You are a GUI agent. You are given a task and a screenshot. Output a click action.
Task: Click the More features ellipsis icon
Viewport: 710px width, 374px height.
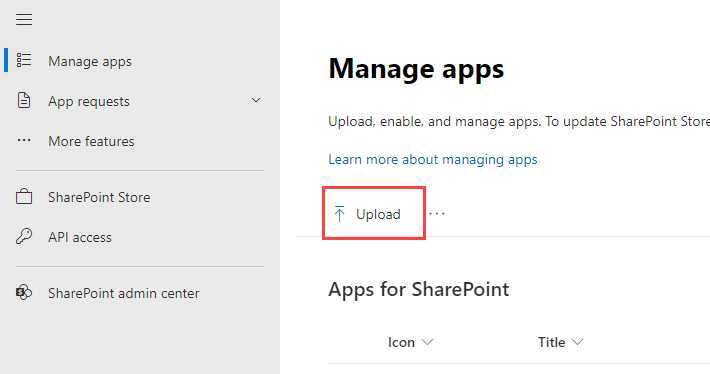click(x=24, y=140)
